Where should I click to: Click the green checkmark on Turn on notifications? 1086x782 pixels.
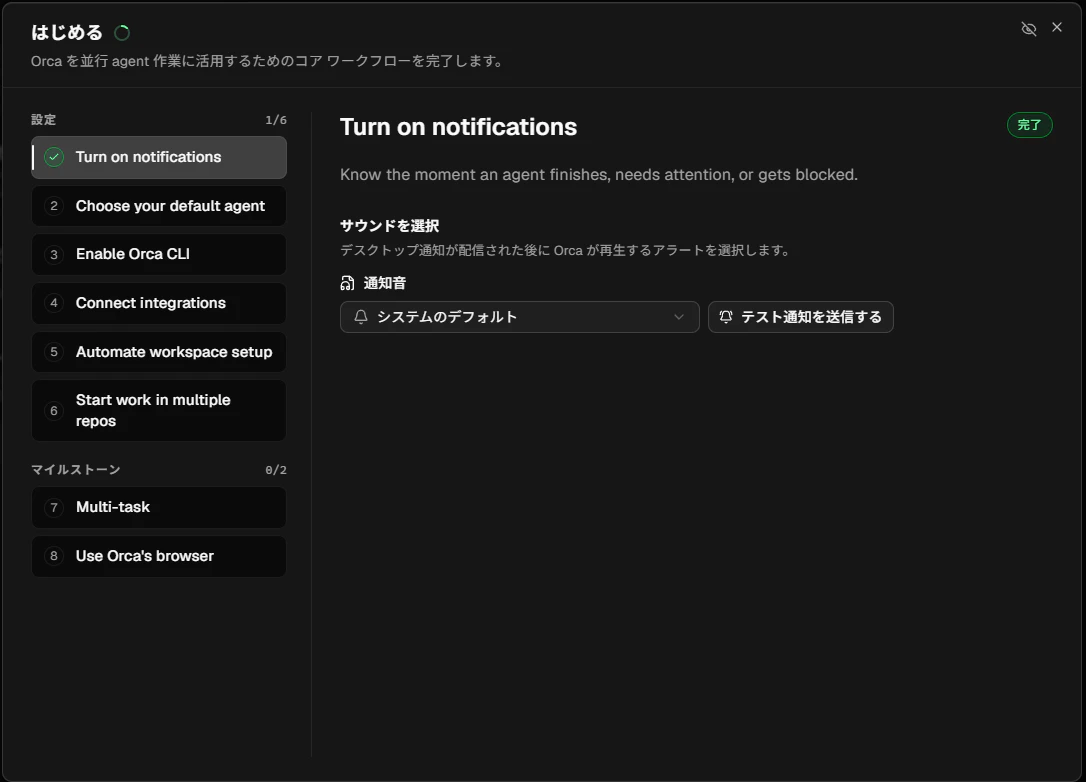(x=54, y=157)
